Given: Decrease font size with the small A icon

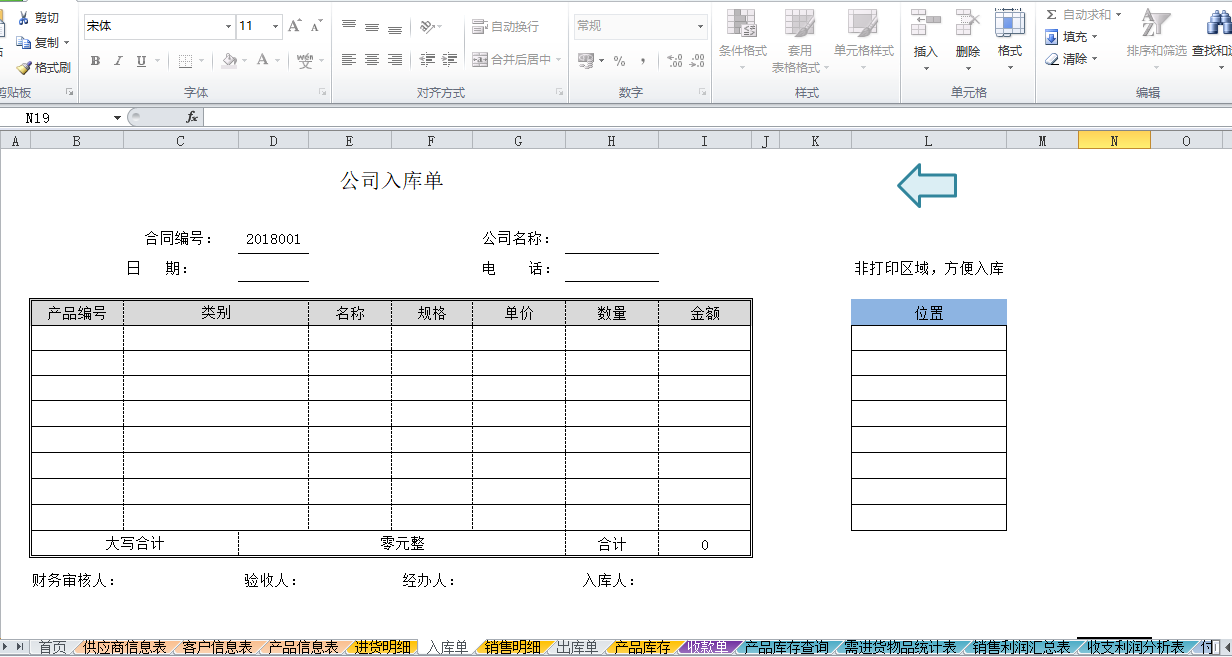Looking at the screenshot, I should click(x=316, y=27).
